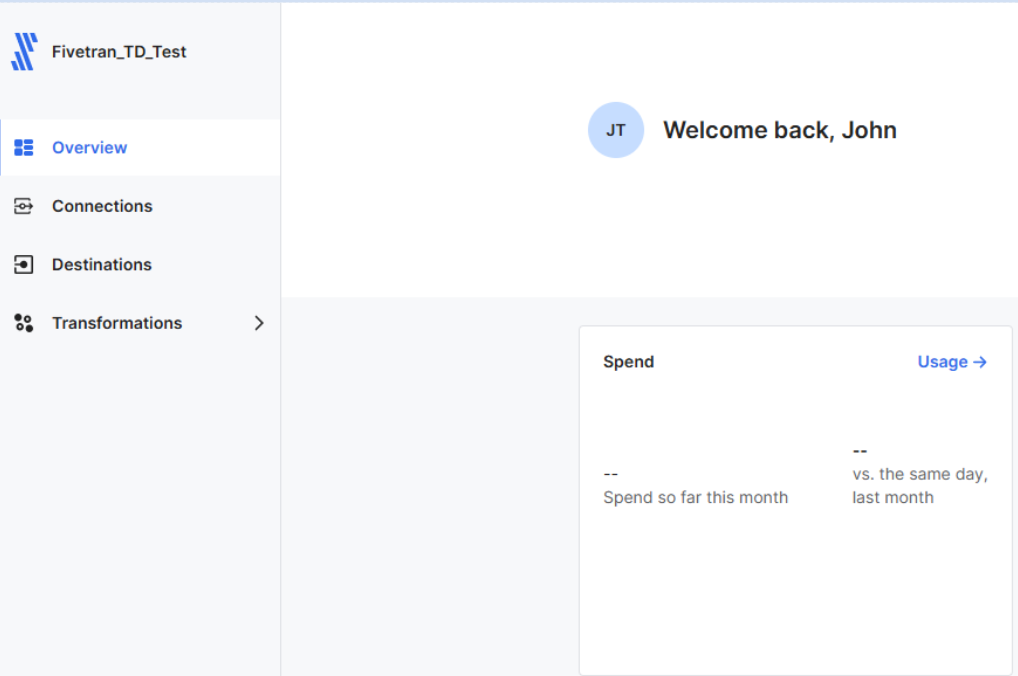This screenshot has width=1018, height=676.
Task: Click the 'Welcome back, John' heading
Action: pyautogui.click(x=780, y=130)
